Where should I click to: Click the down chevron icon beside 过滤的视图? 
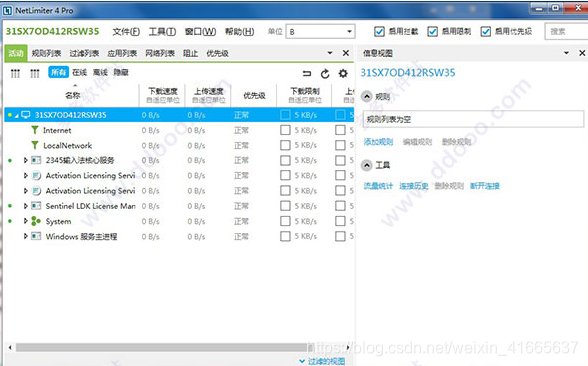[x=302, y=362]
